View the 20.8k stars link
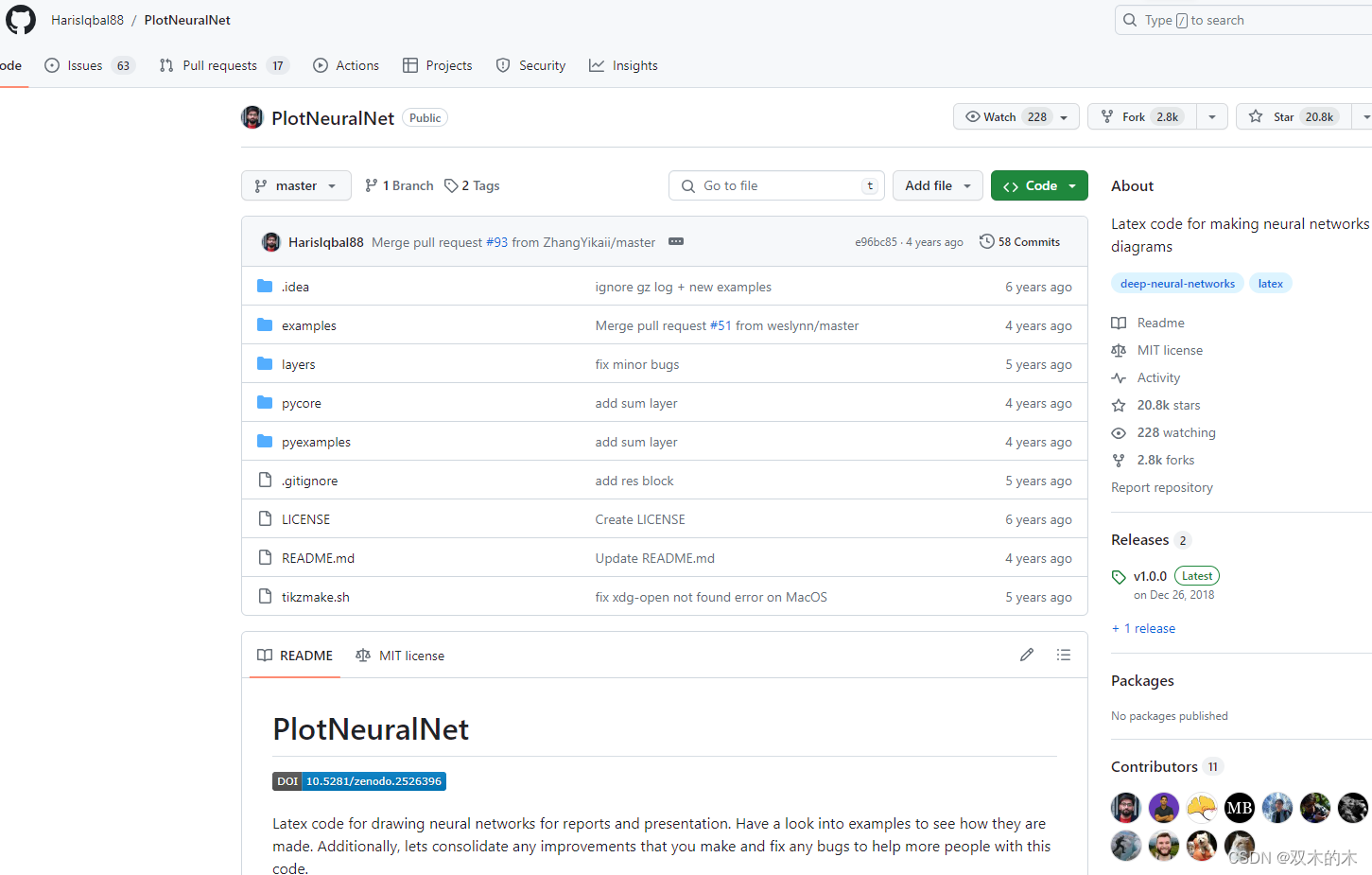The width and height of the screenshot is (1372, 875). tap(1156, 405)
